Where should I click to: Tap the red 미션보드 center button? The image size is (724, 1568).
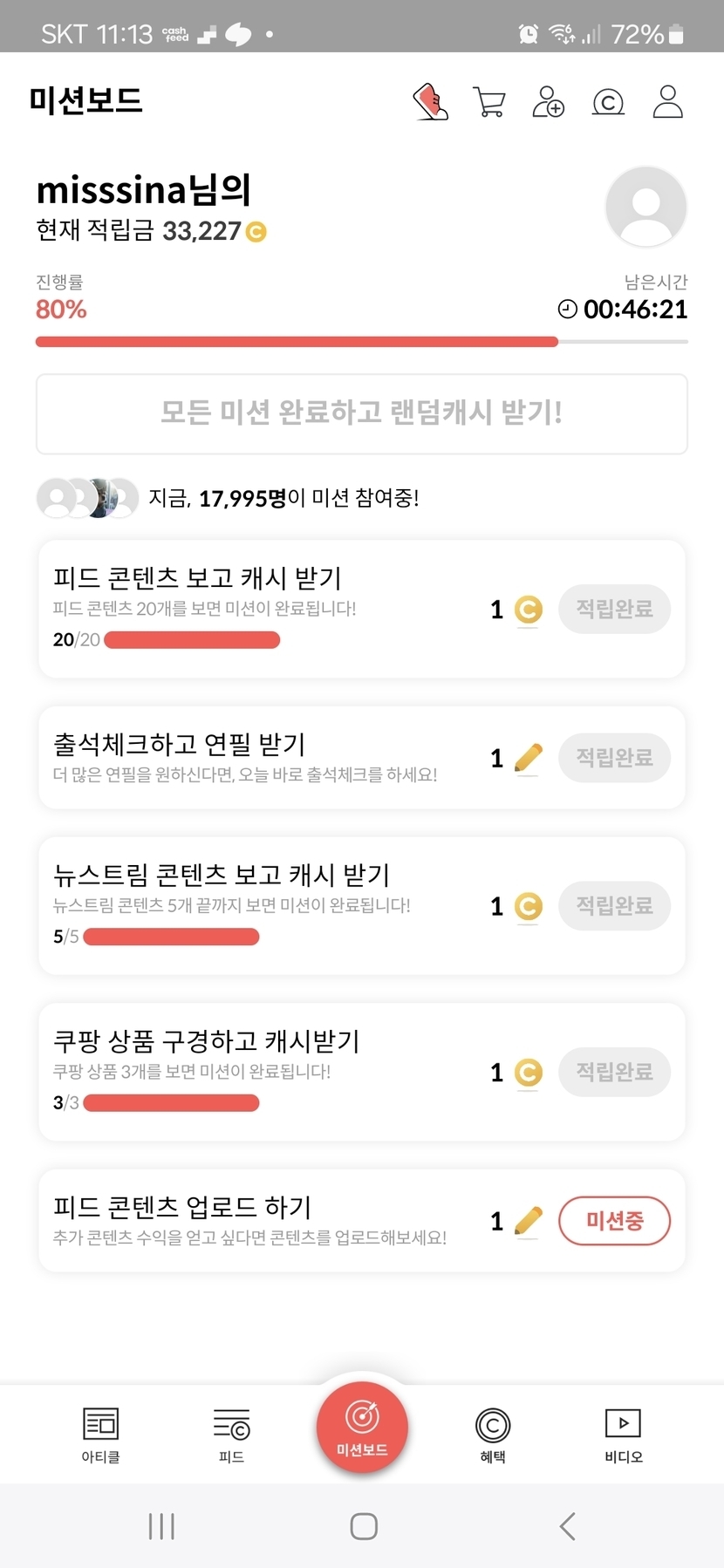362,1427
